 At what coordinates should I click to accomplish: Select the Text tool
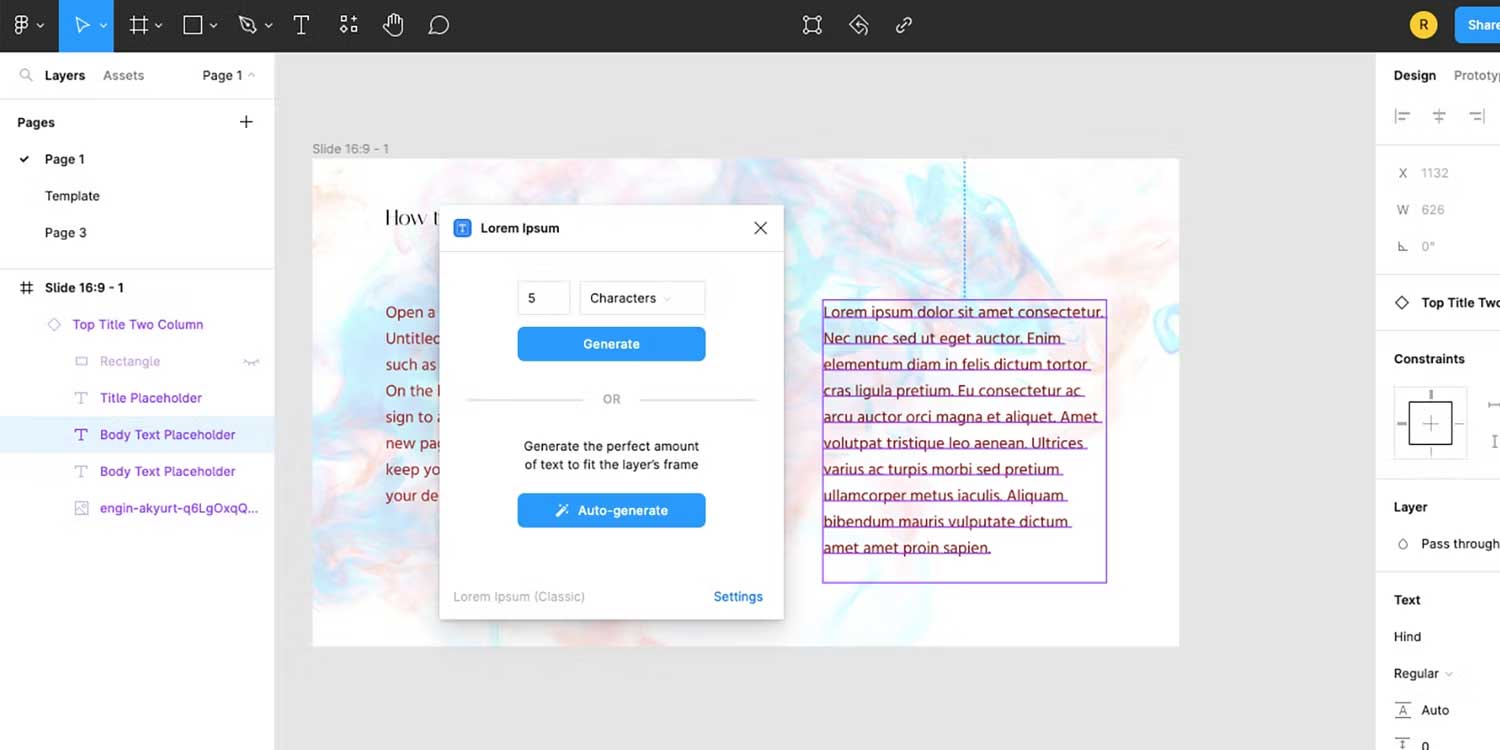[301, 25]
